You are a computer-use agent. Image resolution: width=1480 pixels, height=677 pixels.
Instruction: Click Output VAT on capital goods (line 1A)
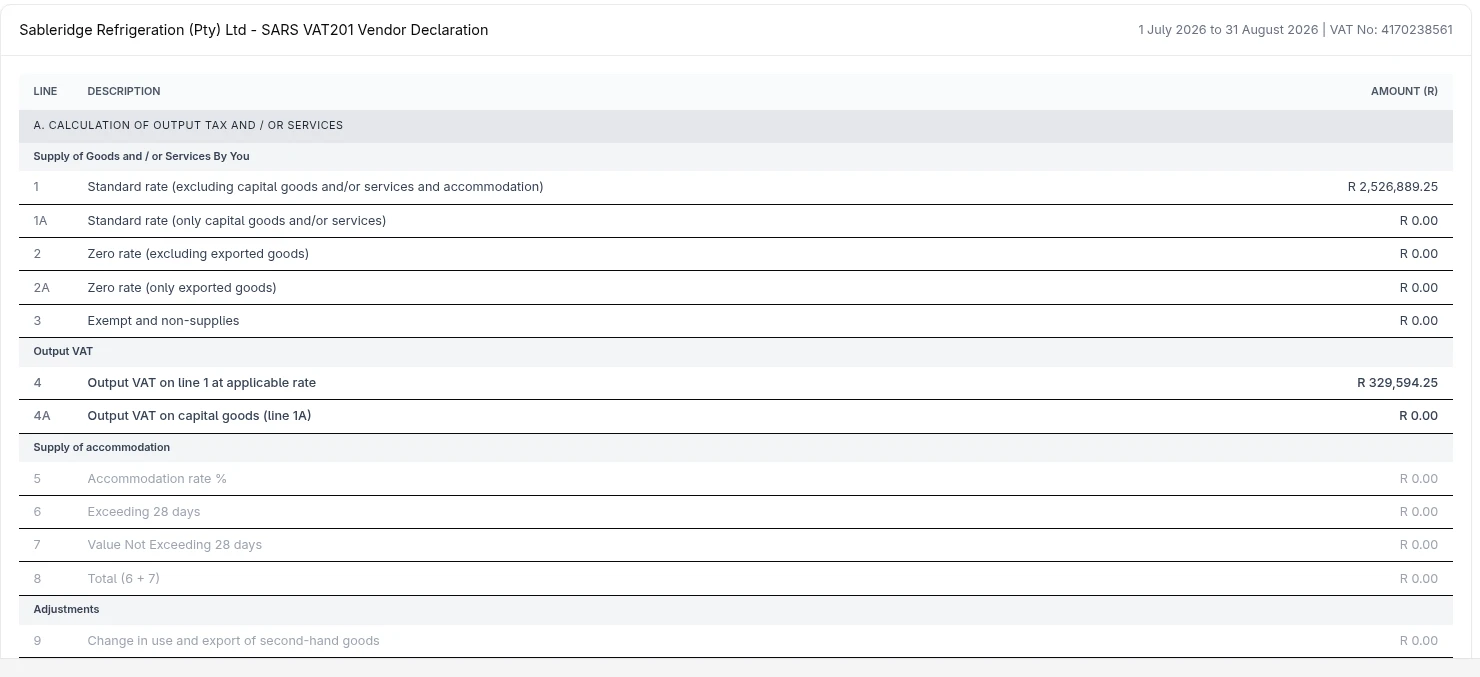(199, 416)
